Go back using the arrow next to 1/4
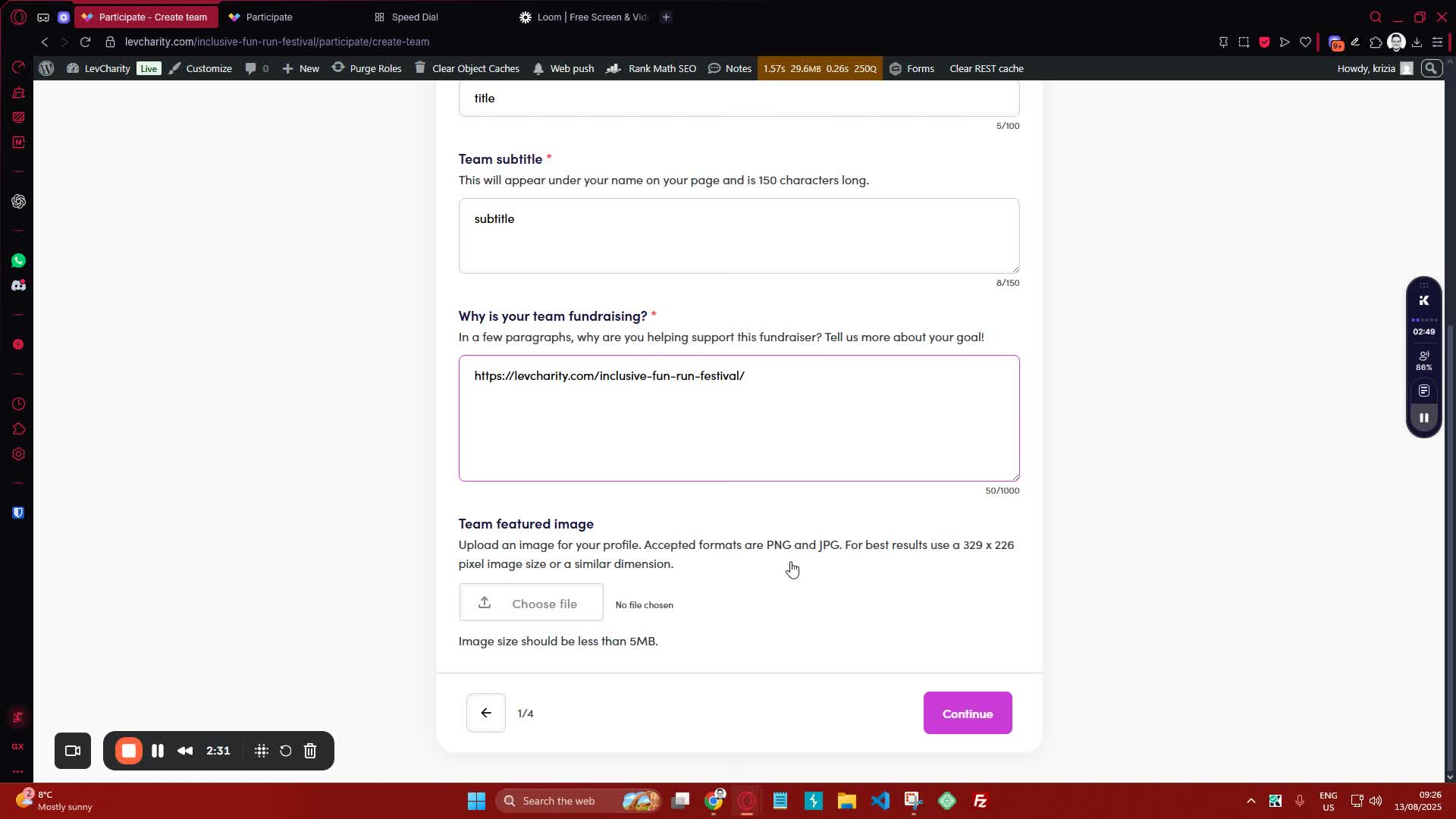 (485, 713)
